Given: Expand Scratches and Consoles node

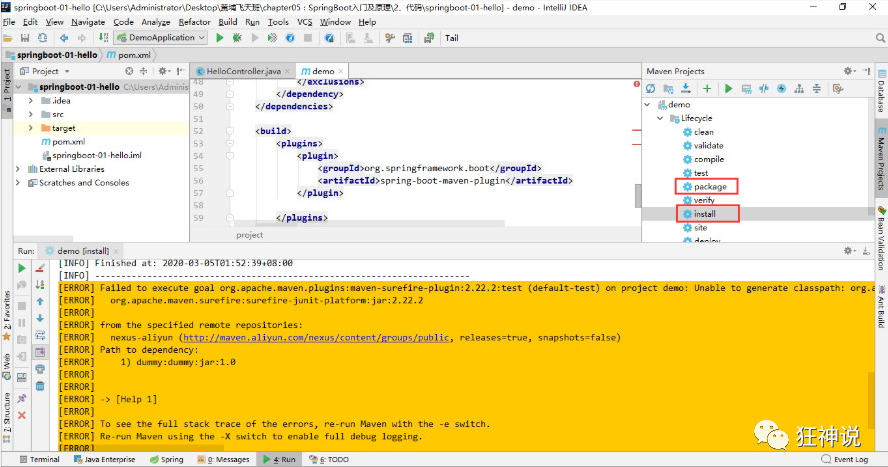Looking at the screenshot, I should (18, 183).
